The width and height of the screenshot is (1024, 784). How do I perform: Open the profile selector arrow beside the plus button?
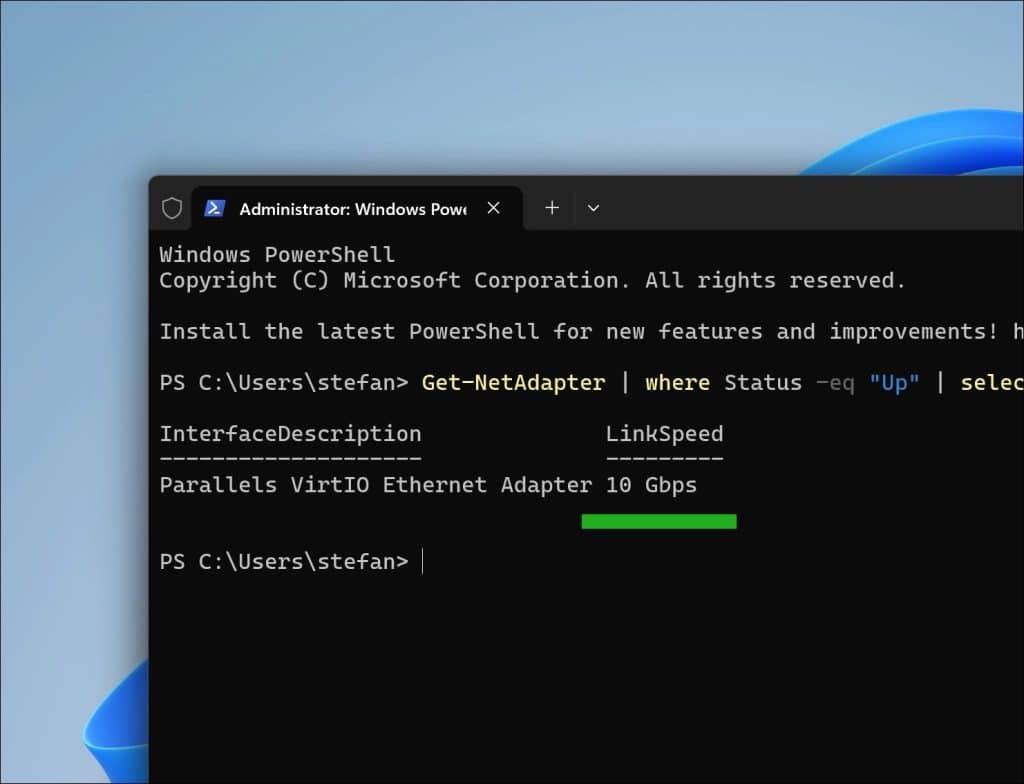(x=593, y=208)
